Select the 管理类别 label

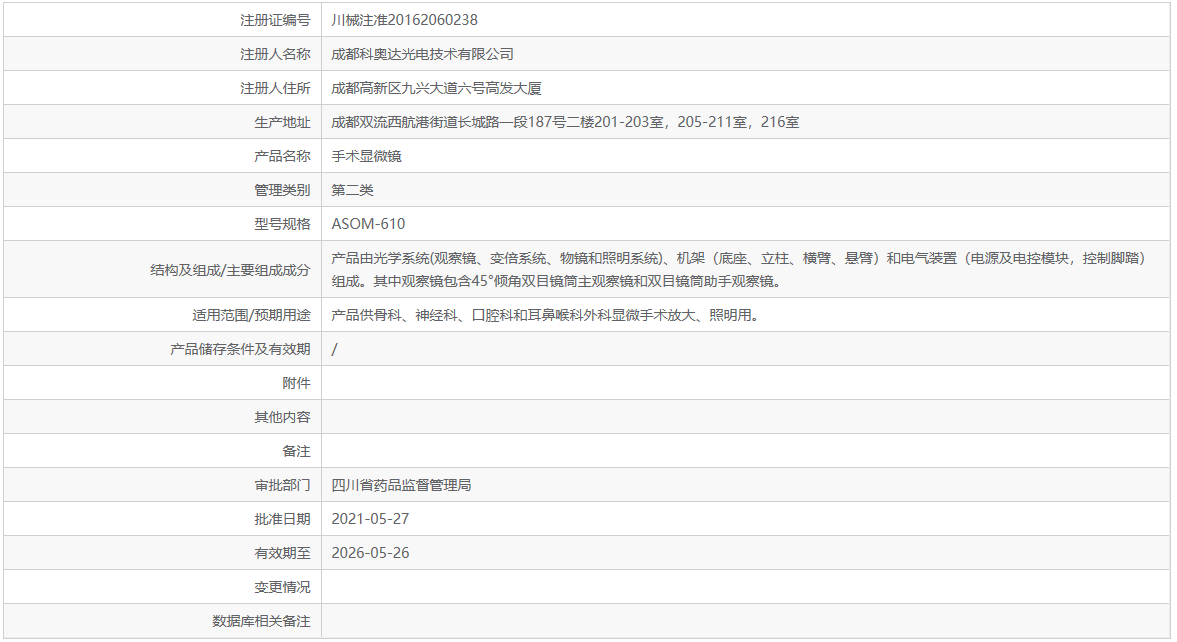[282, 190]
